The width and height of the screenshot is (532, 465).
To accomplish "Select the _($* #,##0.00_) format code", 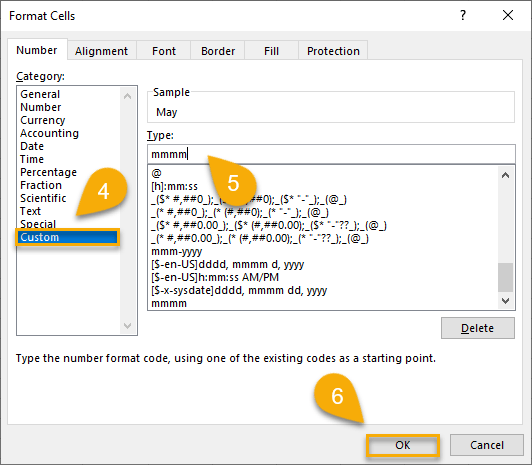I will click(269, 225).
